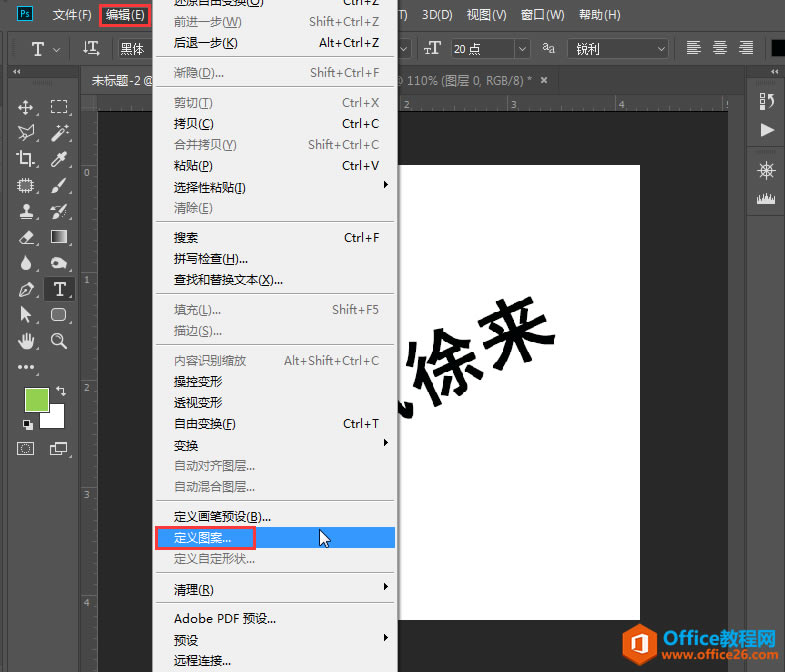Choose 拷贝 menu entry

(275, 124)
